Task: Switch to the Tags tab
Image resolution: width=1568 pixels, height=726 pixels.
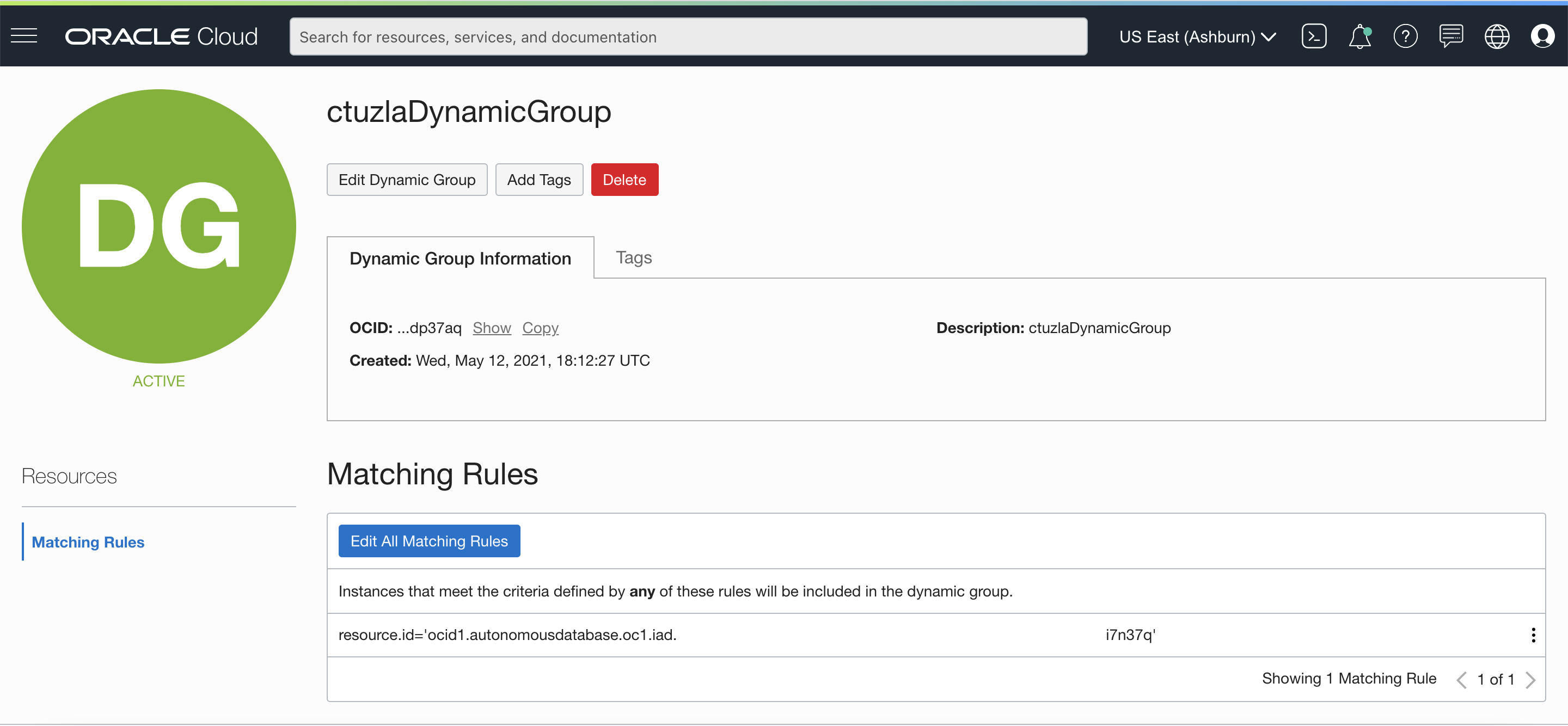Action: (633, 257)
